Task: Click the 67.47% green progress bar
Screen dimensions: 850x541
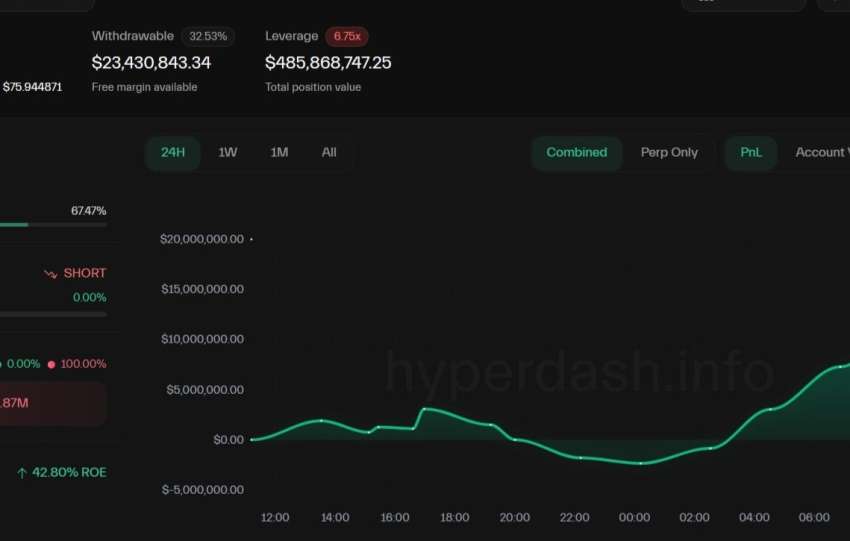Action: (14, 224)
